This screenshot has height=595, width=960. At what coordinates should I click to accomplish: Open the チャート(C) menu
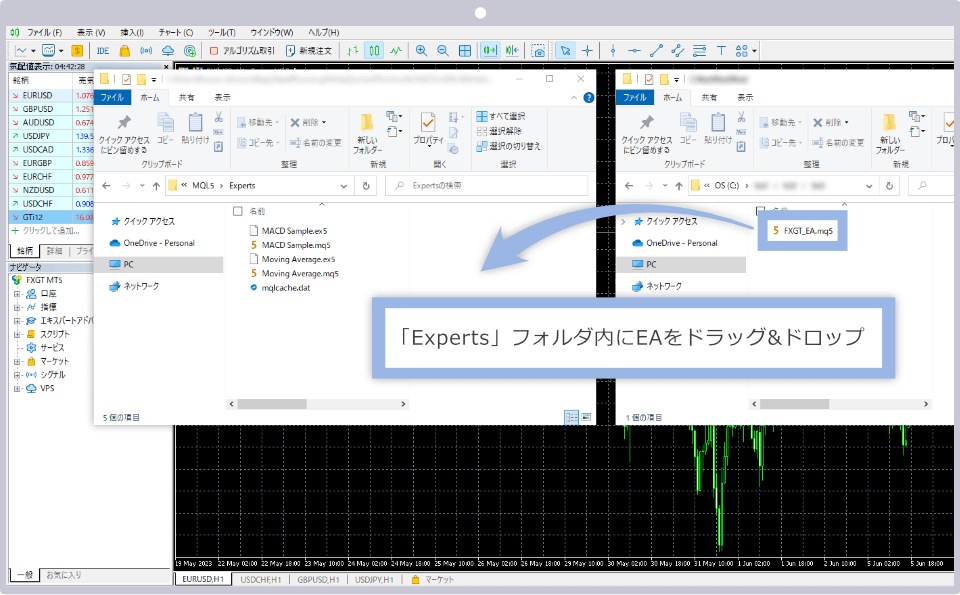tap(176, 32)
